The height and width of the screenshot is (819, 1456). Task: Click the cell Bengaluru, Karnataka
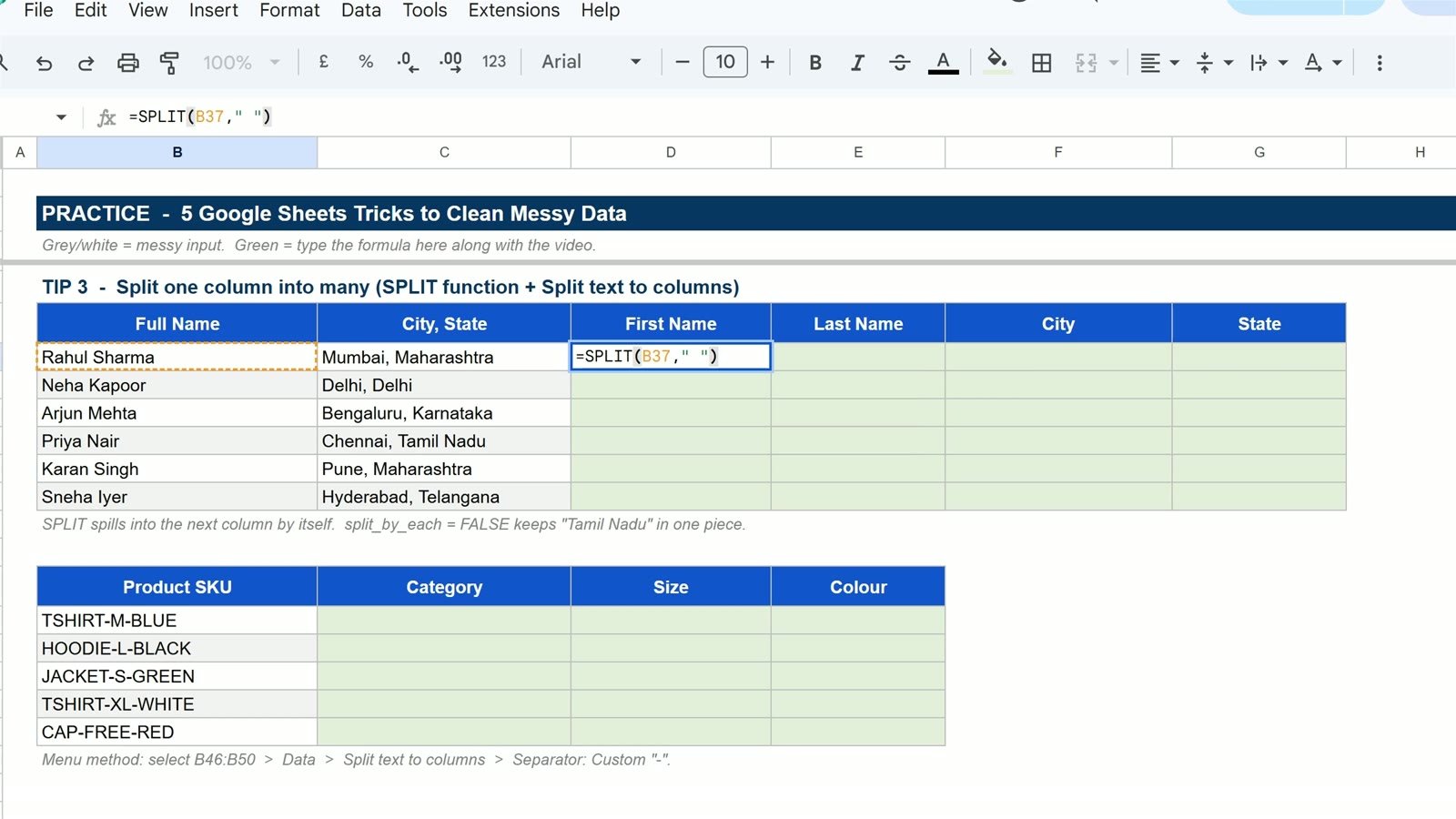pos(444,413)
